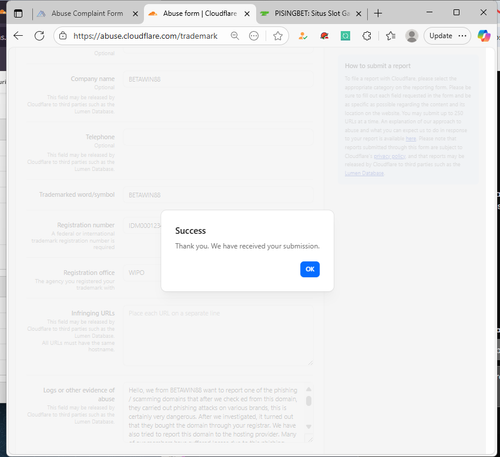Viewport: 500px width, 457px height.
Task: Click scroll-down arrow of evidence text area
Action: [309, 426]
